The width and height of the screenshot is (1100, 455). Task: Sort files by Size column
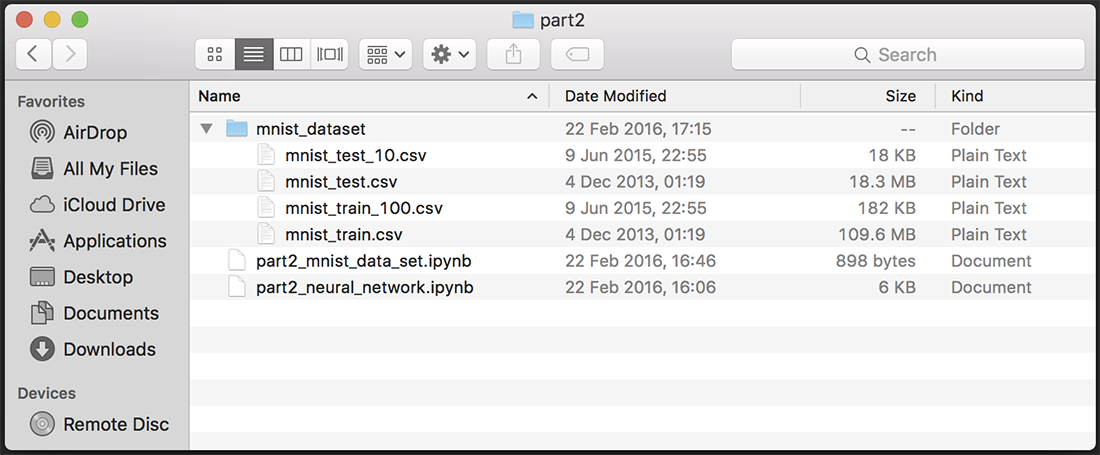point(900,96)
